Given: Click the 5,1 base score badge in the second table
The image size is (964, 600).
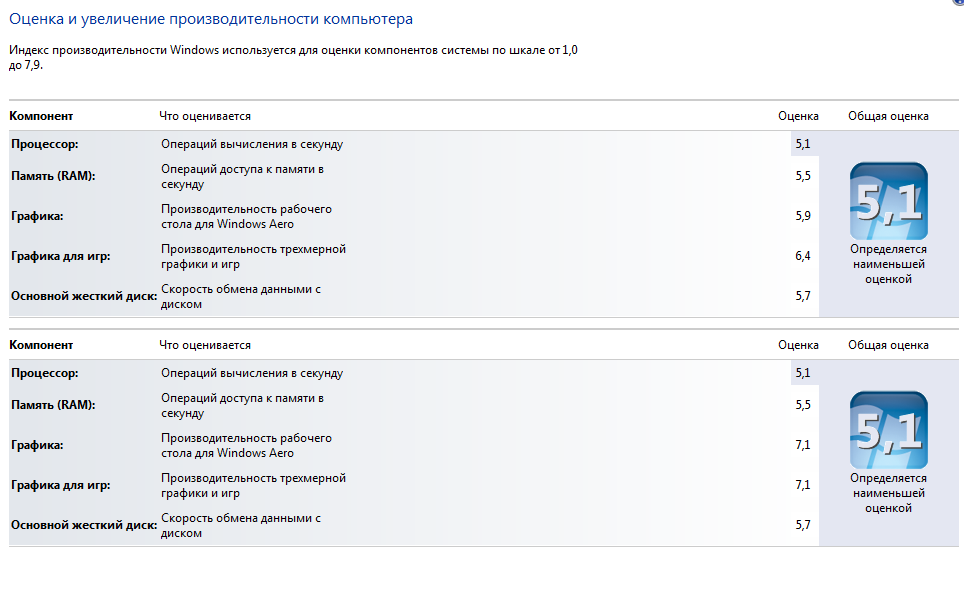Looking at the screenshot, I should point(888,430).
